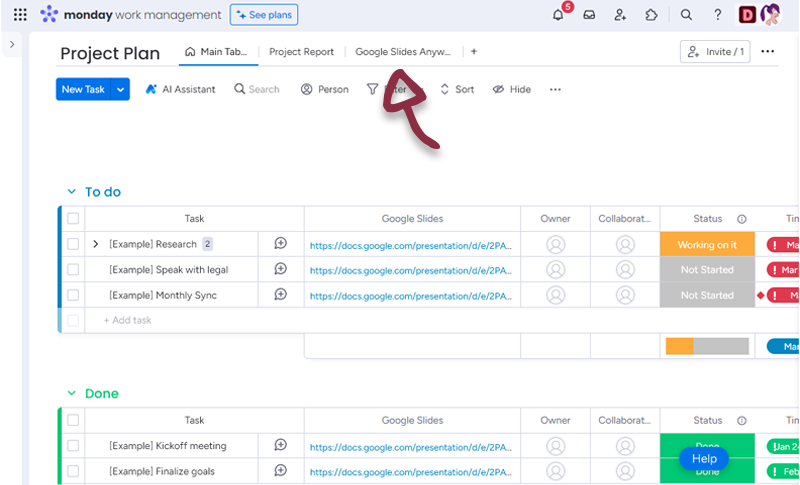Open the Google Slides Anywhere tab
The height and width of the screenshot is (485, 800).
click(403, 52)
